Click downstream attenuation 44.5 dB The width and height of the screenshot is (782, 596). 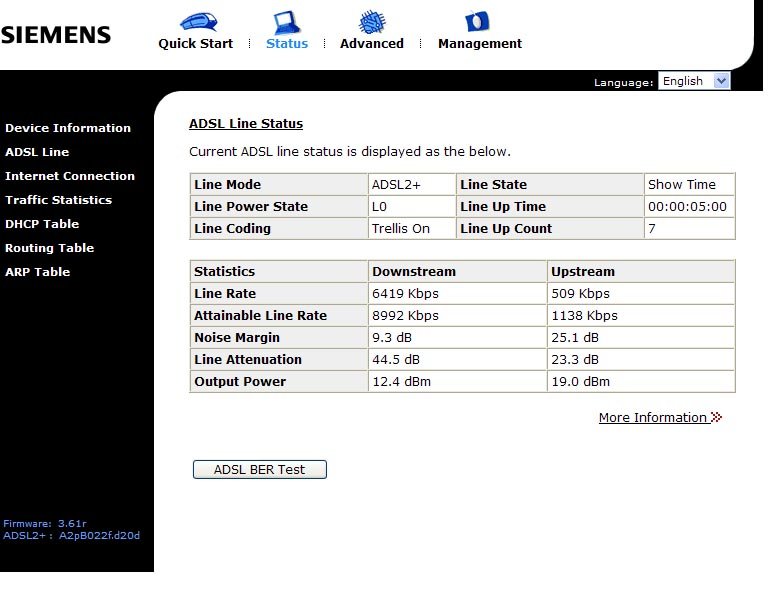tap(396, 360)
